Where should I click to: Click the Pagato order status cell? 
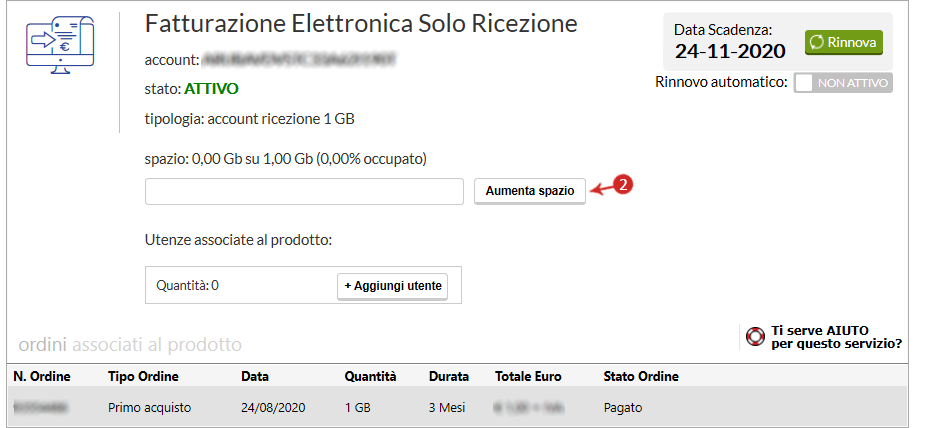tap(623, 408)
